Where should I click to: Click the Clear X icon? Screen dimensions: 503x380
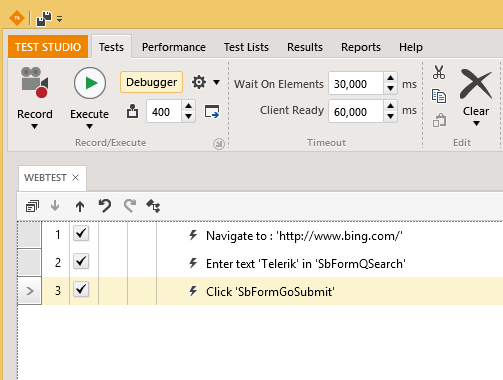coord(476,84)
